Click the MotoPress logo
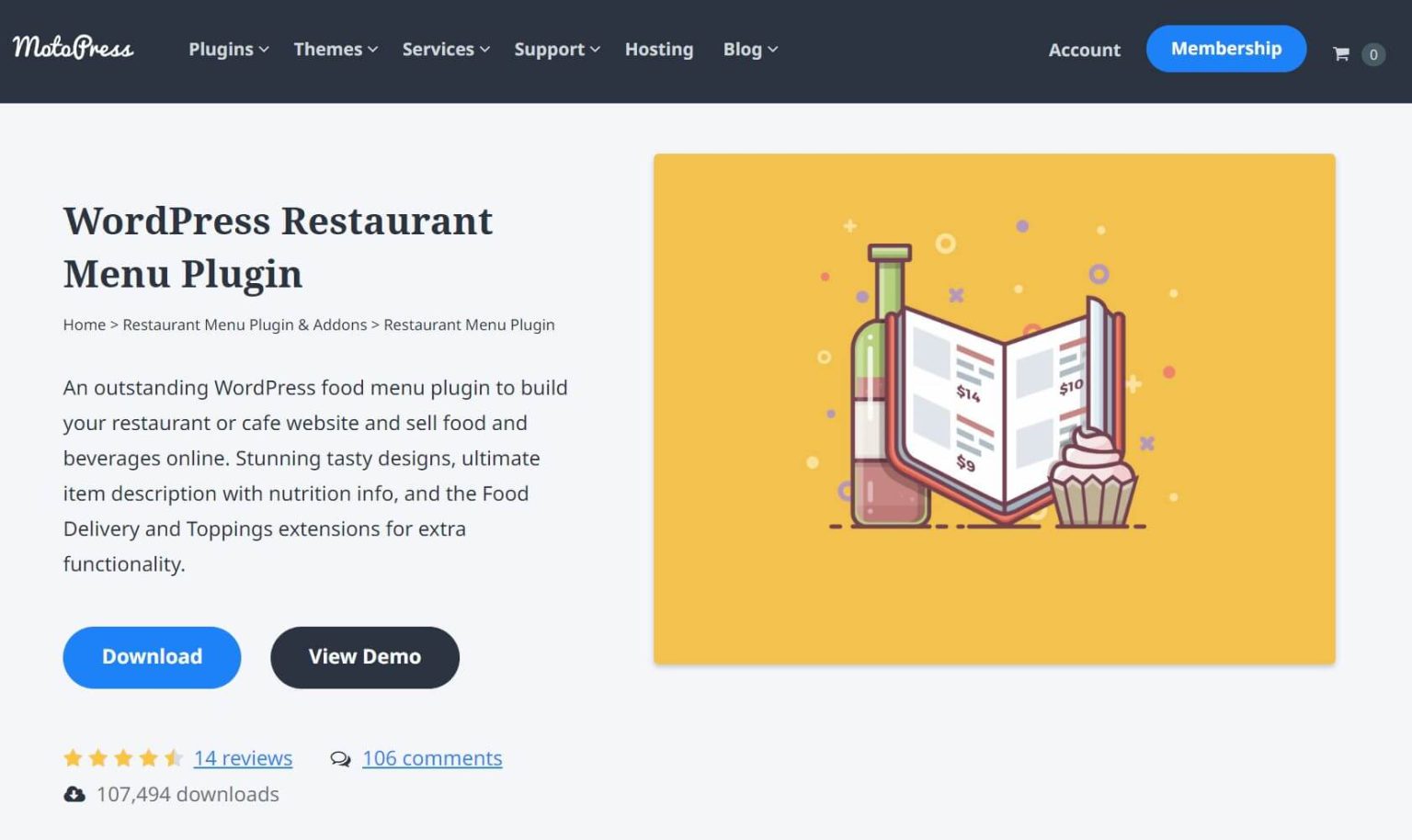This screenshot has width=1412, height=840. click(73, 49)
